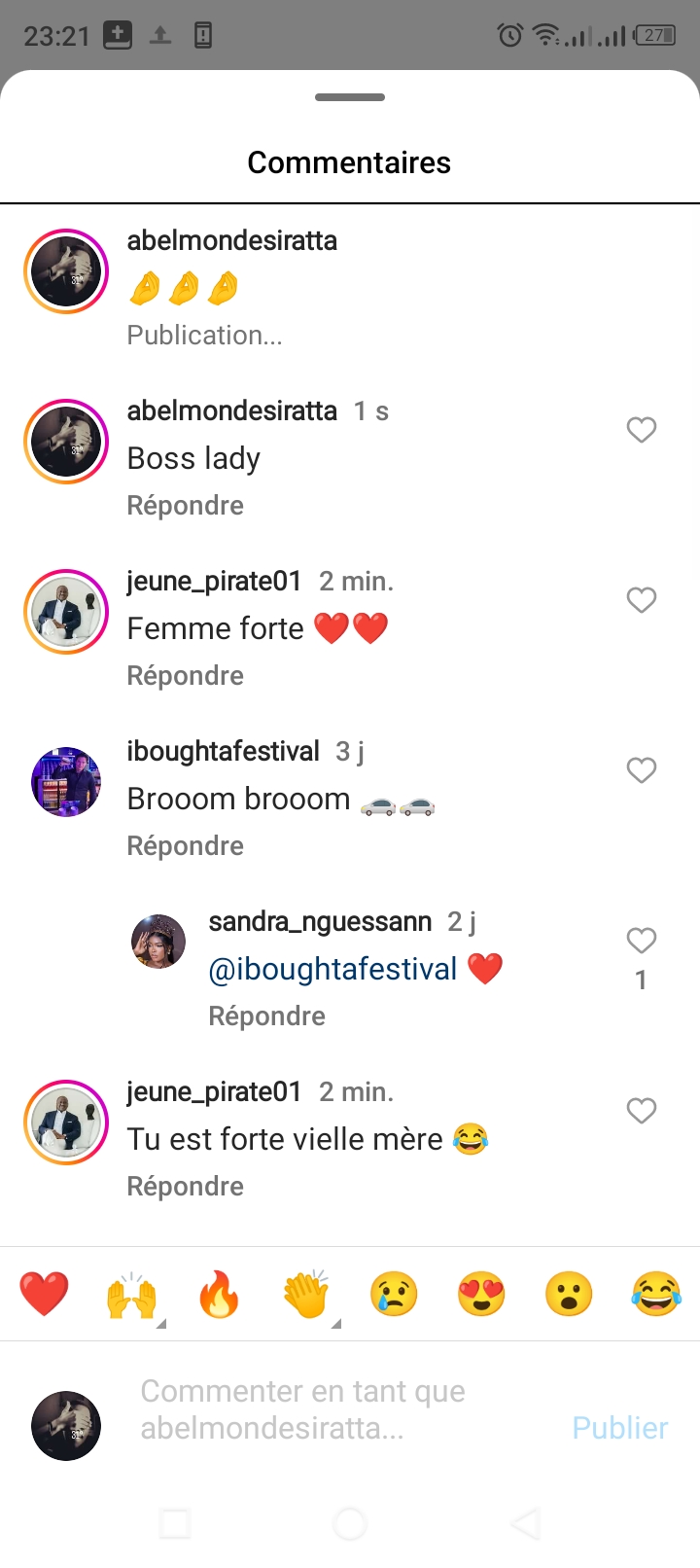This screenshot has height=1568, width=700.
Task: Insert the surprised face emoji
Action: [569, 1295]
